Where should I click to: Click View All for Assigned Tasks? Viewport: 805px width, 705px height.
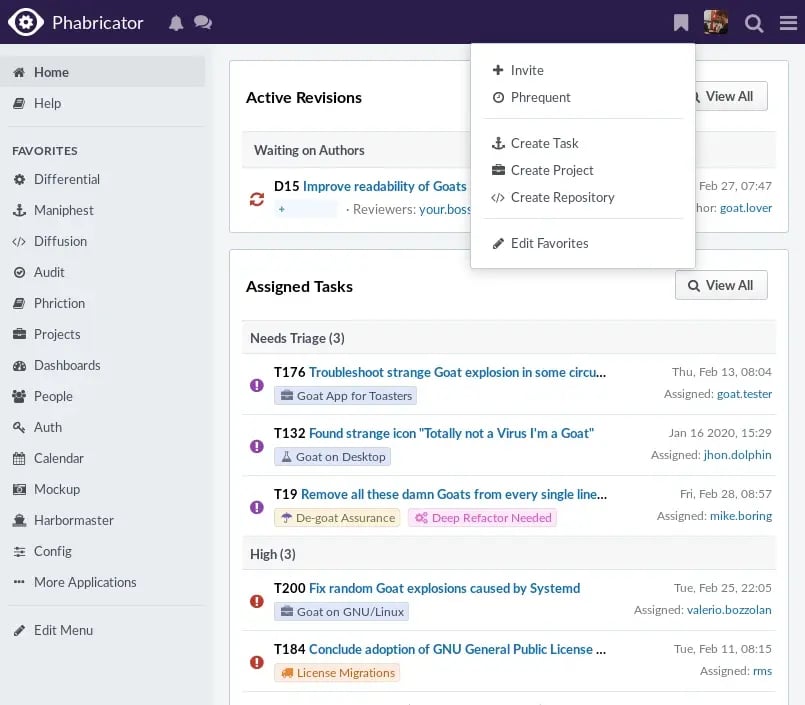coord(720,285)
